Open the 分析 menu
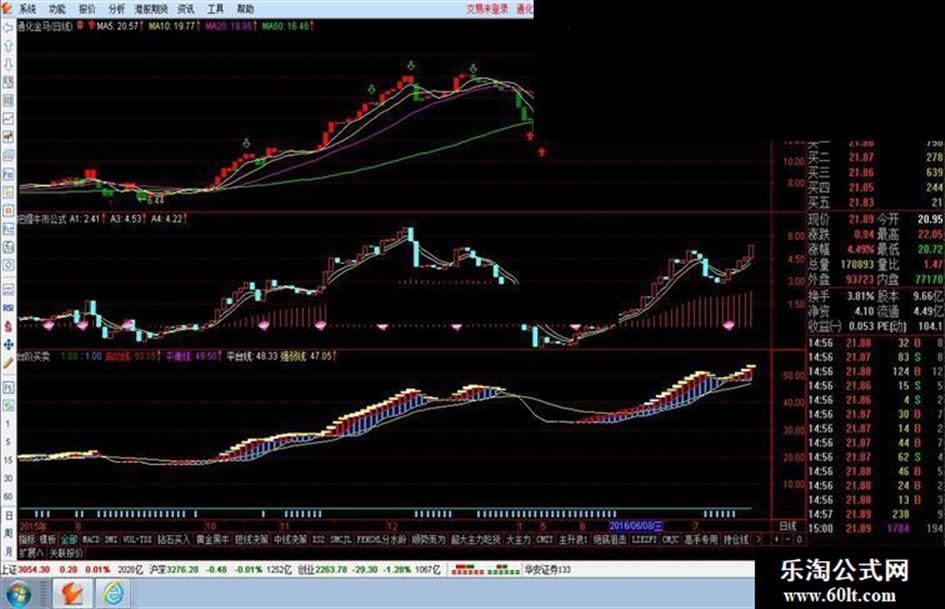This screenshot has height=609, width=945. pos(118,8)
